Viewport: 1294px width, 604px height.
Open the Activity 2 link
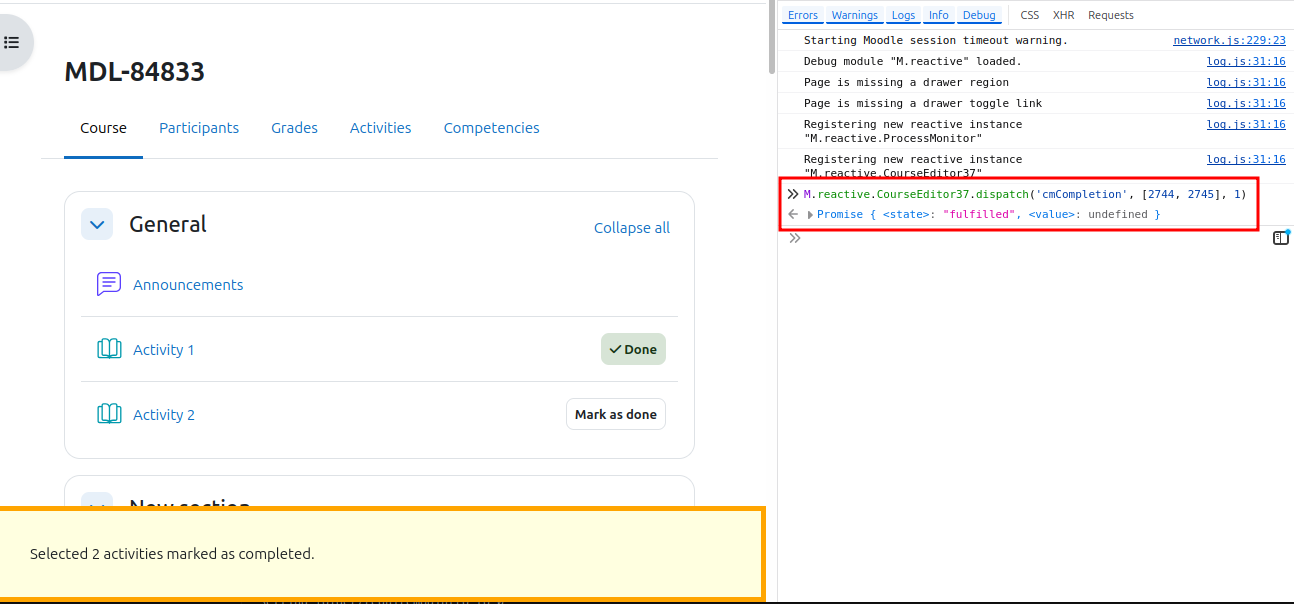point(164,415)
